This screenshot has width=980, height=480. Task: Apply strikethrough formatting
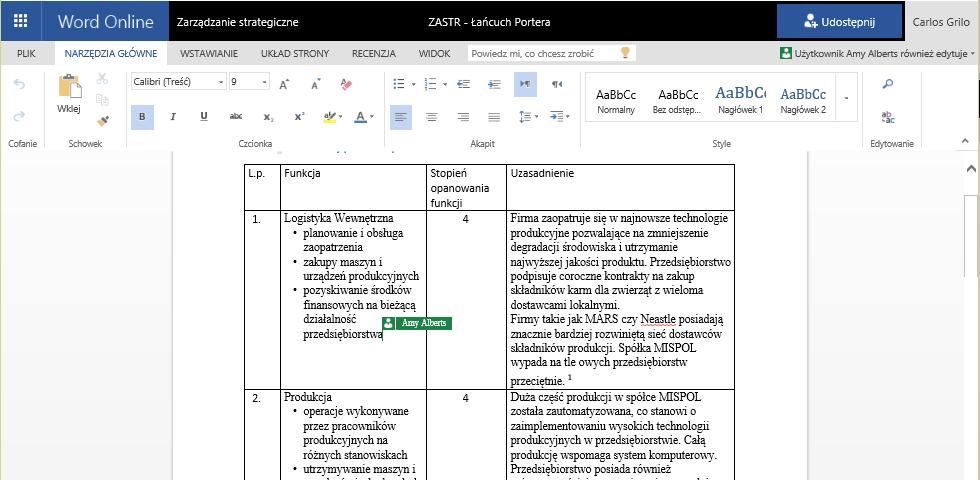tap(236, 116)
